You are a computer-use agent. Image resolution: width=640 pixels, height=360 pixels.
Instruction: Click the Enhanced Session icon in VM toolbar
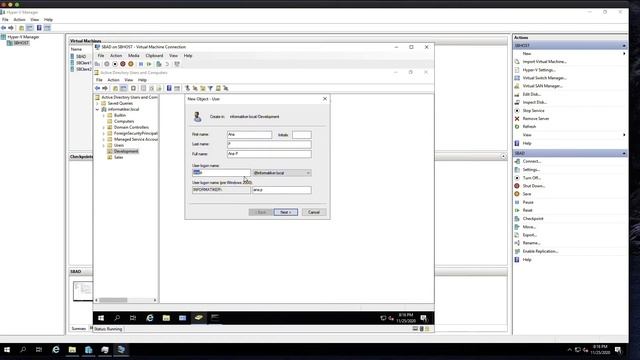click(x=177, y=64)
